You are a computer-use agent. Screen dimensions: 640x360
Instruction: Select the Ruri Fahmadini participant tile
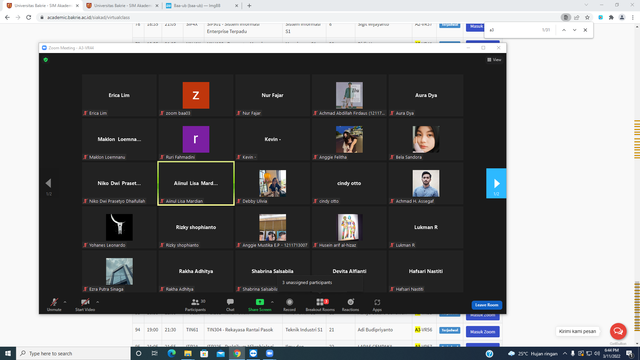pyautogui.click(x=196, y=140)
